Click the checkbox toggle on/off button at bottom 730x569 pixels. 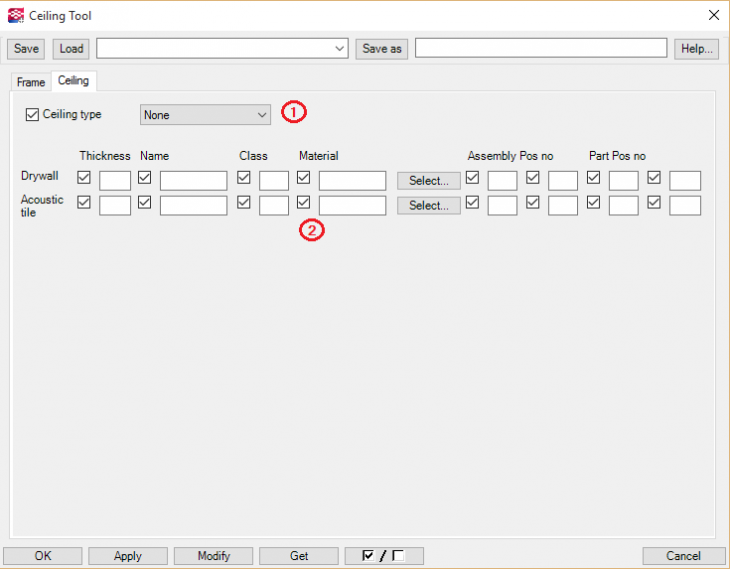384,556
